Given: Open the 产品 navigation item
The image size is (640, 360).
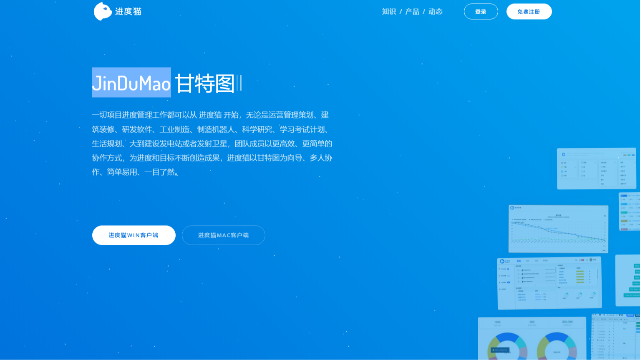Looking at the screenshot, I should coord(412,11).
